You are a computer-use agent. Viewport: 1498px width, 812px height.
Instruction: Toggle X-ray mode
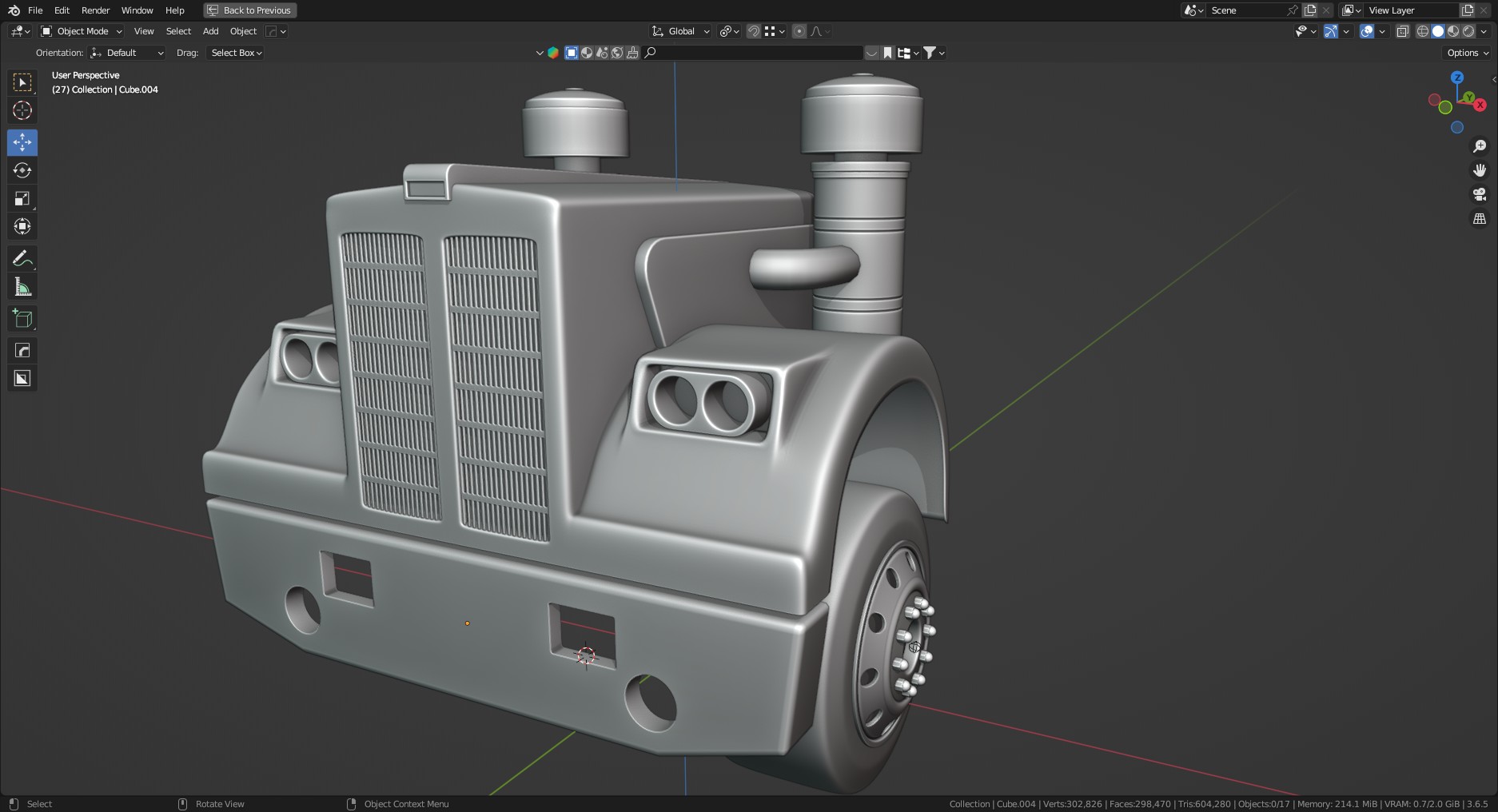1403,31
